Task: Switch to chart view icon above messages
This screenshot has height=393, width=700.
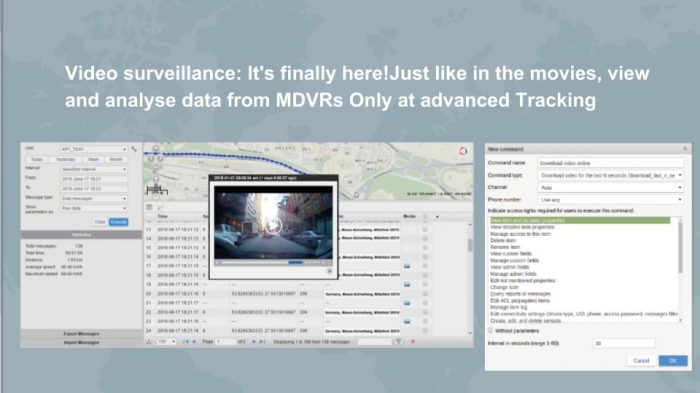Action: (x=160, y=207)
